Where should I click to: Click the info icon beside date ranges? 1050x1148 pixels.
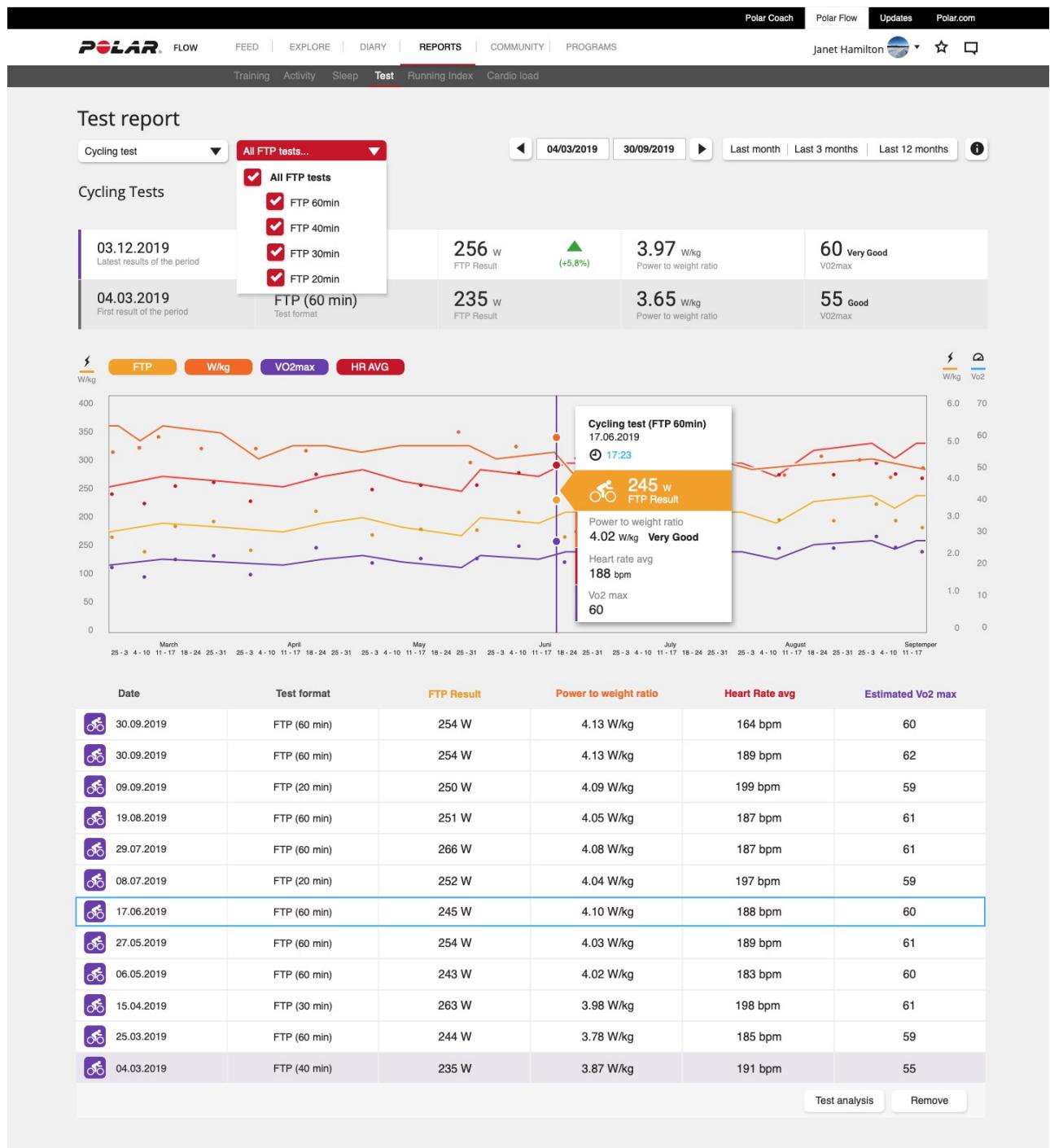tap(977, 149)
